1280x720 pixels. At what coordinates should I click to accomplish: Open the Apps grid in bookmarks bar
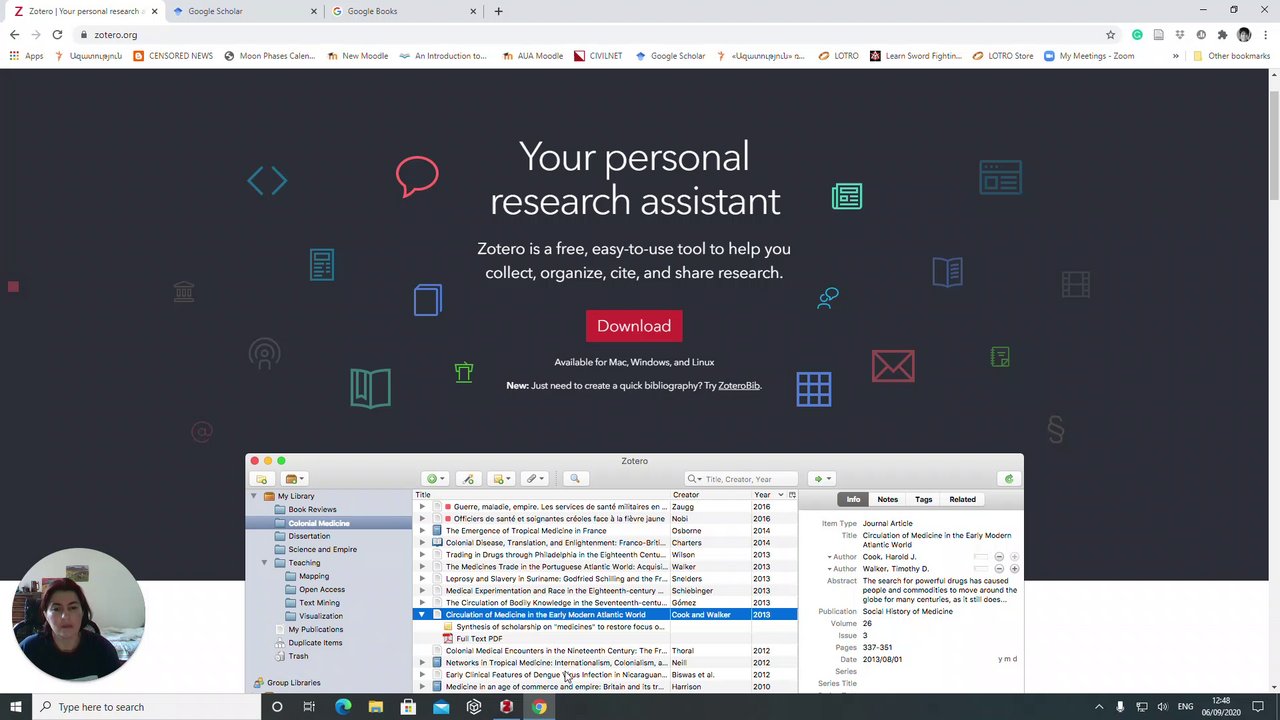click(x=26, y=56)
